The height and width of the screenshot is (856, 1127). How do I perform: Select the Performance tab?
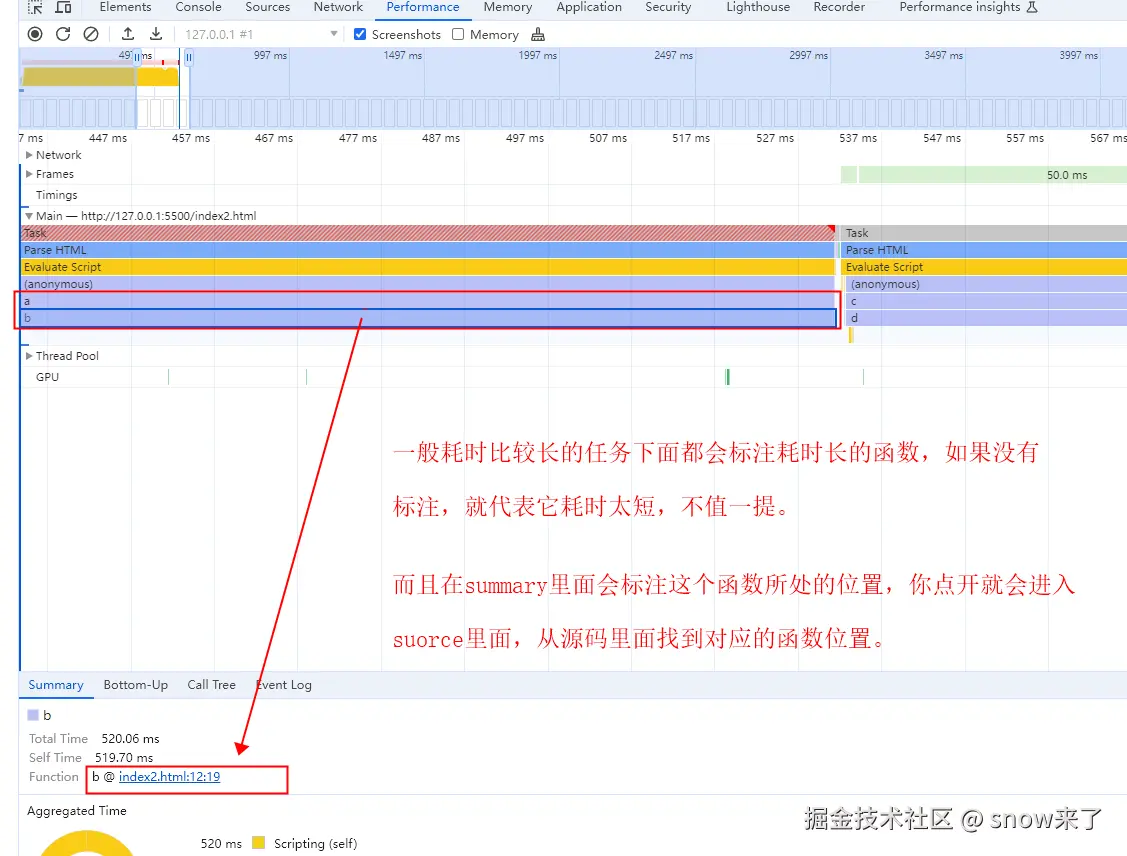423,7
